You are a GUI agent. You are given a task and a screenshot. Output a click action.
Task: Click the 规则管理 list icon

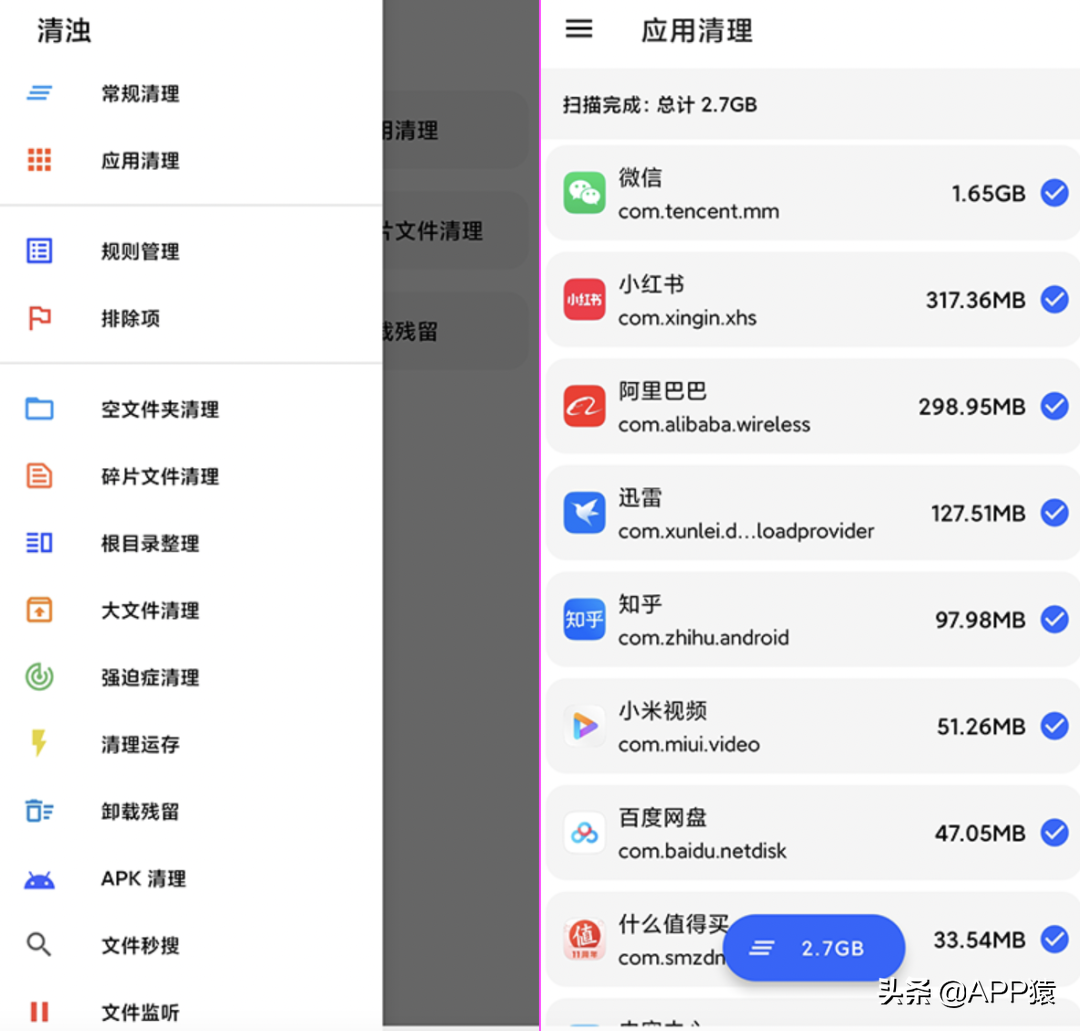coord(39,251)
